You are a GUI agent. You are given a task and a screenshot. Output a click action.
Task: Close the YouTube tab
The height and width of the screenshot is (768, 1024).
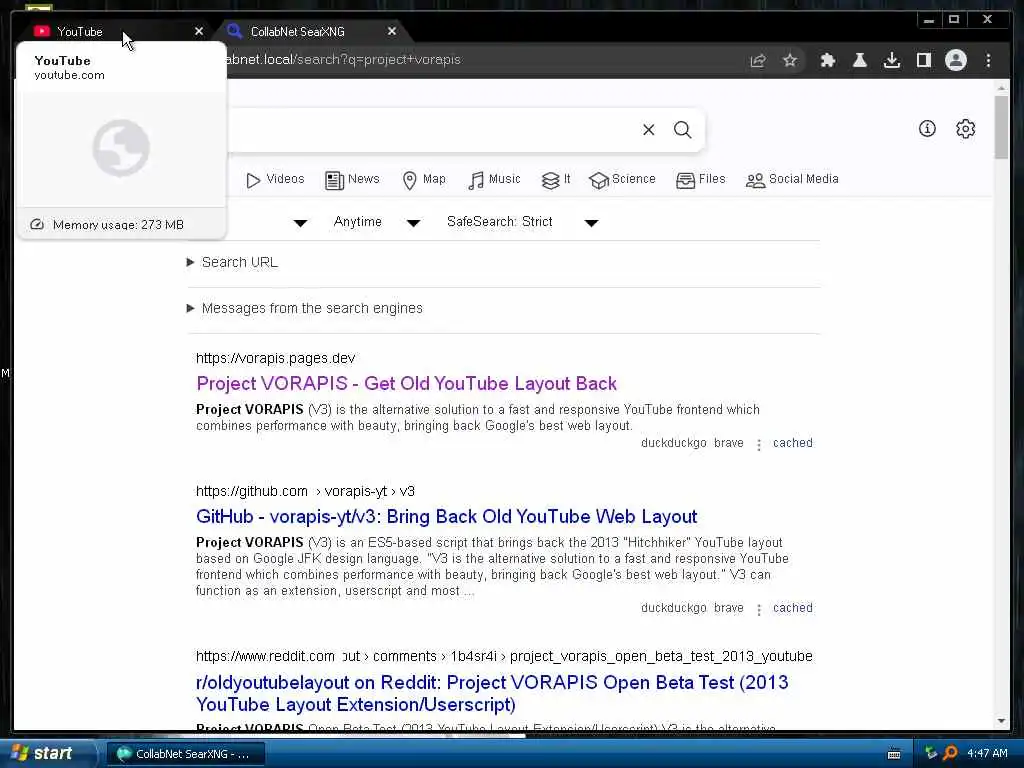(x=199, y=31)
